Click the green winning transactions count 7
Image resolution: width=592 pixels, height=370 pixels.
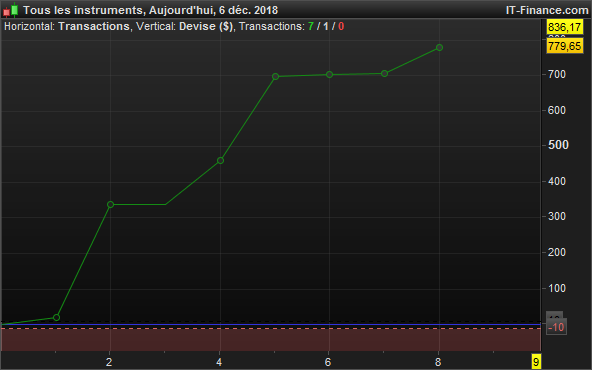click(311, 26)
